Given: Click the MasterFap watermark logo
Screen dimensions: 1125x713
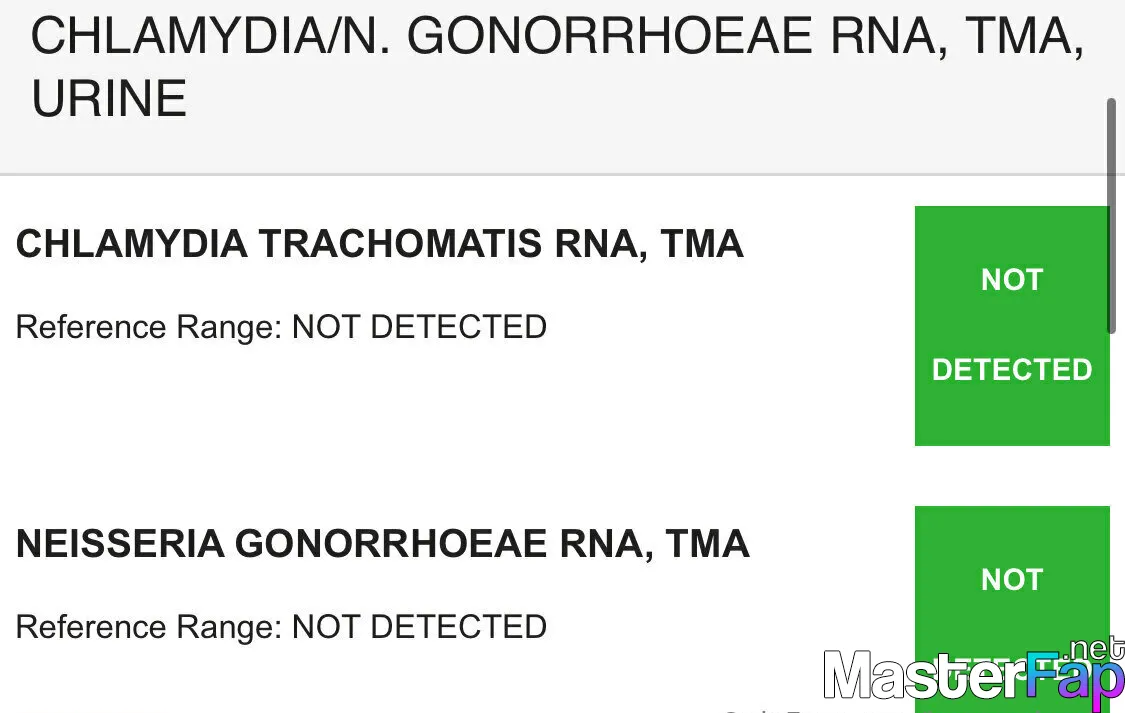Looking at the screenshot, I should [x=974, y=674].
